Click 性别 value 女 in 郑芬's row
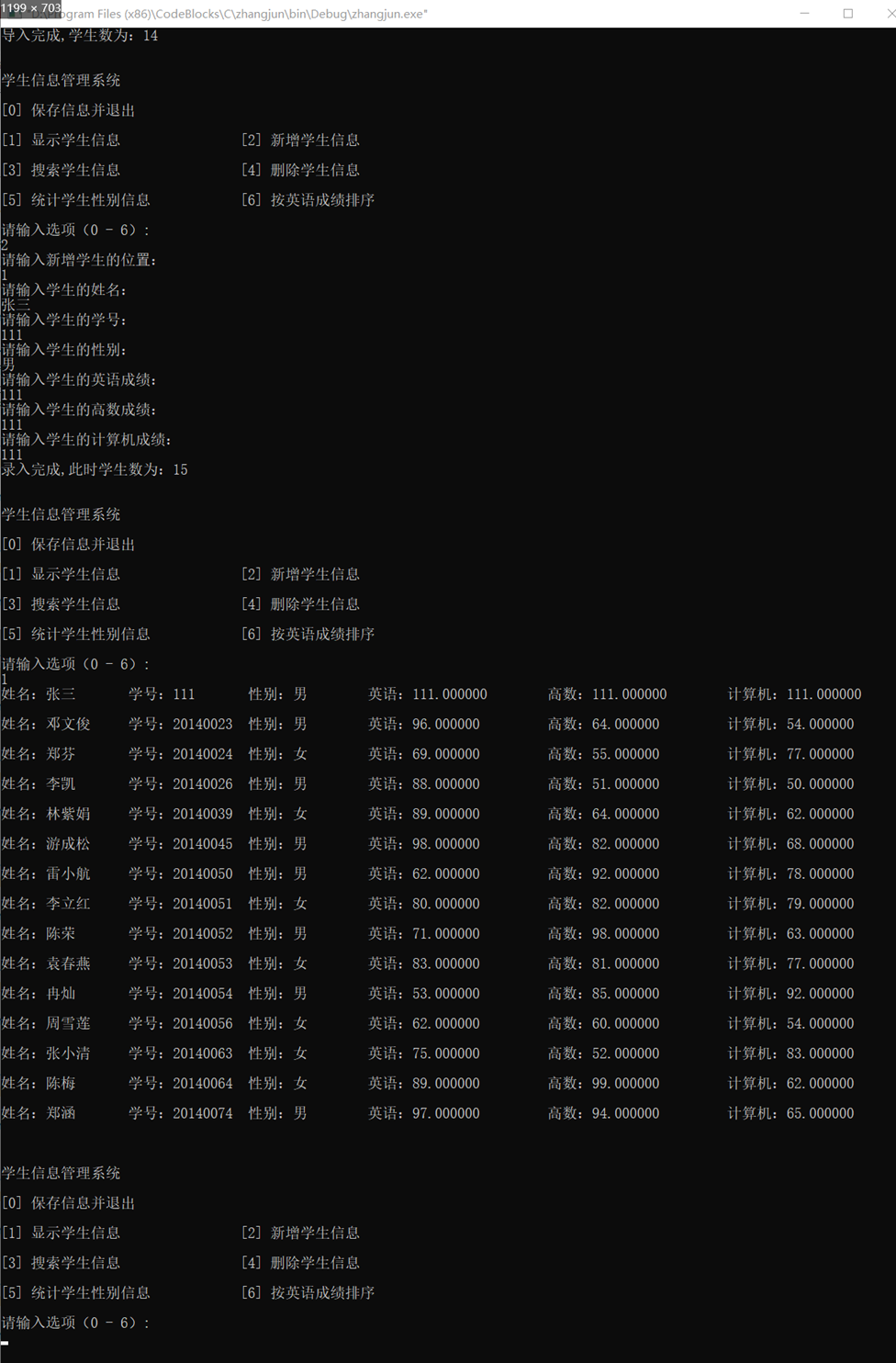 pyautogui.click(x=300, y=754)
